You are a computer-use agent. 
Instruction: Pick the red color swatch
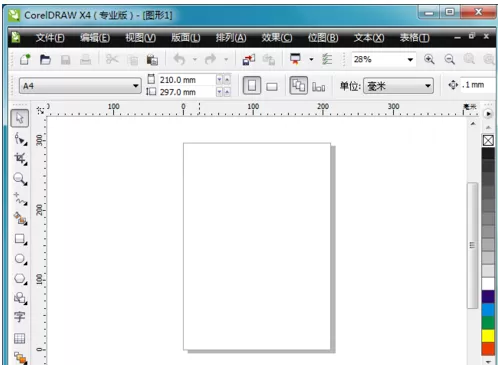point(488,349)
